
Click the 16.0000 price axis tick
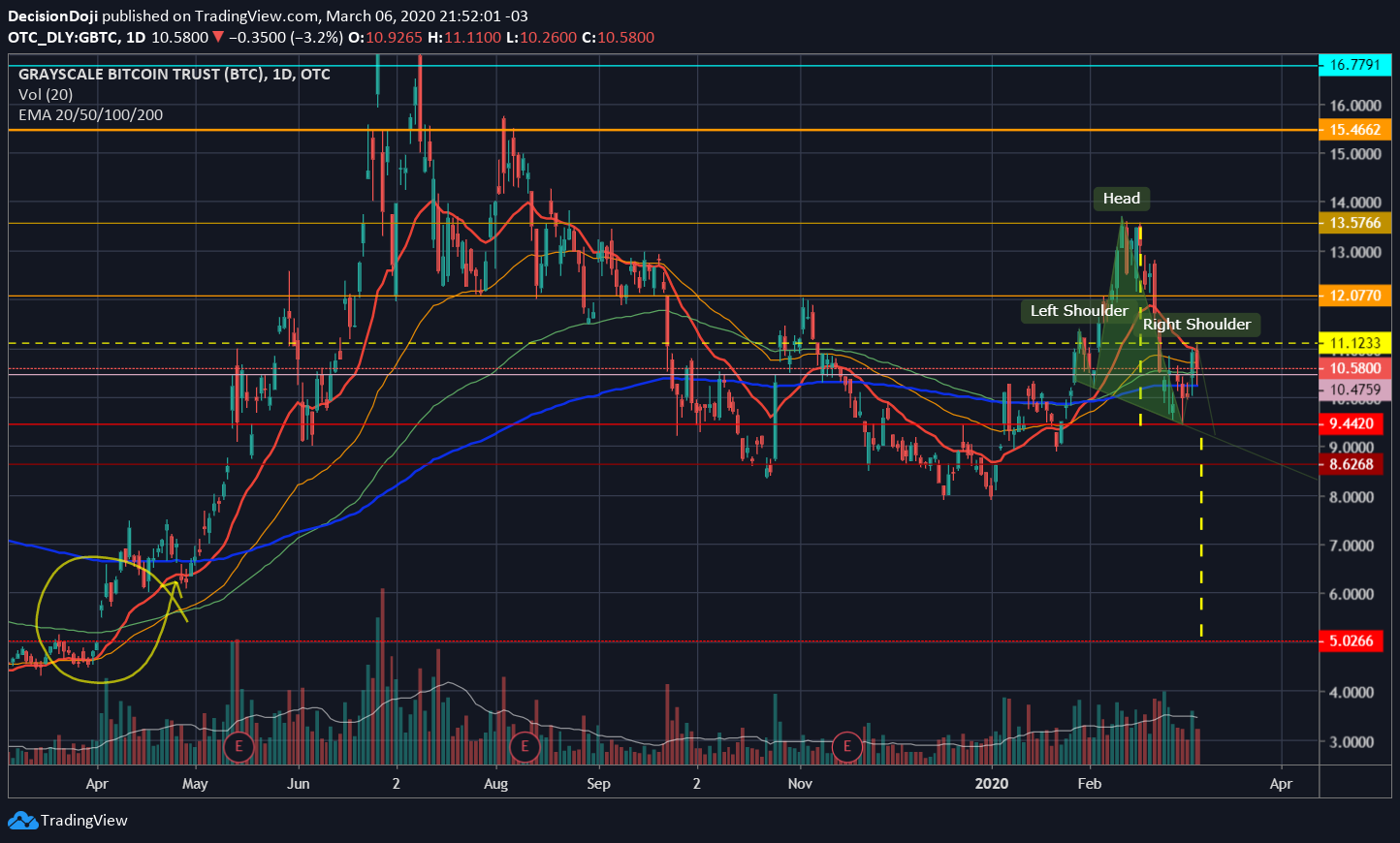[x=1355, y=106]
